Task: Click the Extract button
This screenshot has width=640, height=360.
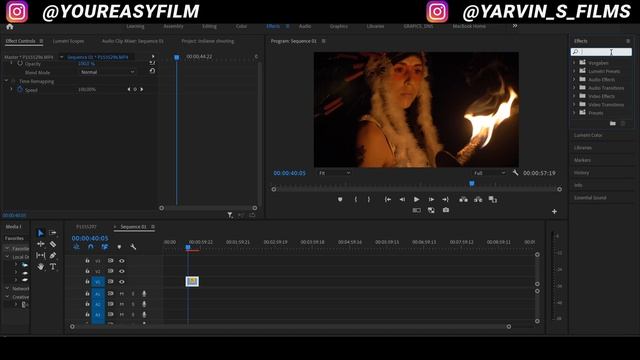Action: click(x=478, y=200)
